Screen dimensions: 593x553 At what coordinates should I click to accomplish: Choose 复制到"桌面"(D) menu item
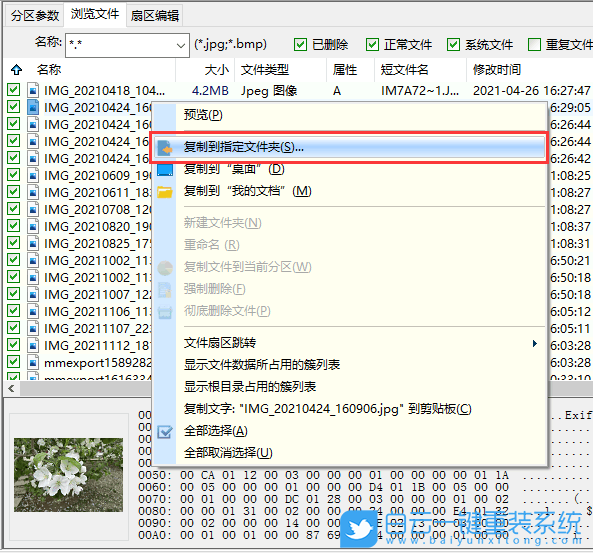pyautogui.click(x=234, y=169)
